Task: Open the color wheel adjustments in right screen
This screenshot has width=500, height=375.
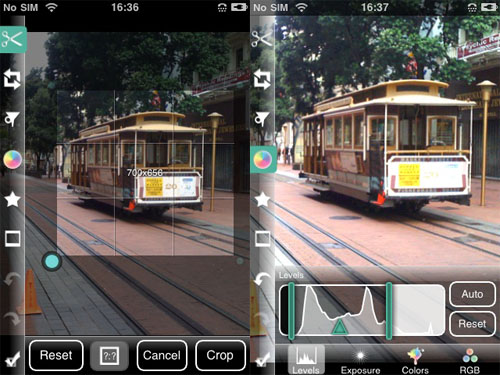Action: click(263, 159)
